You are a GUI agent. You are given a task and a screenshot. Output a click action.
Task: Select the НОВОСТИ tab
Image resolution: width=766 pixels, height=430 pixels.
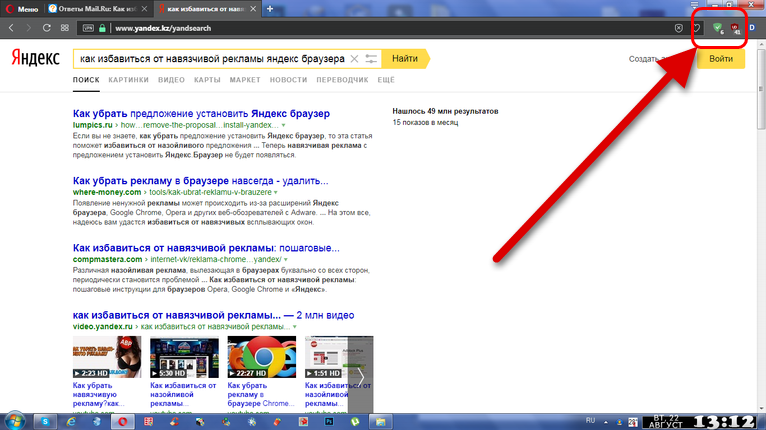(288, 80)
